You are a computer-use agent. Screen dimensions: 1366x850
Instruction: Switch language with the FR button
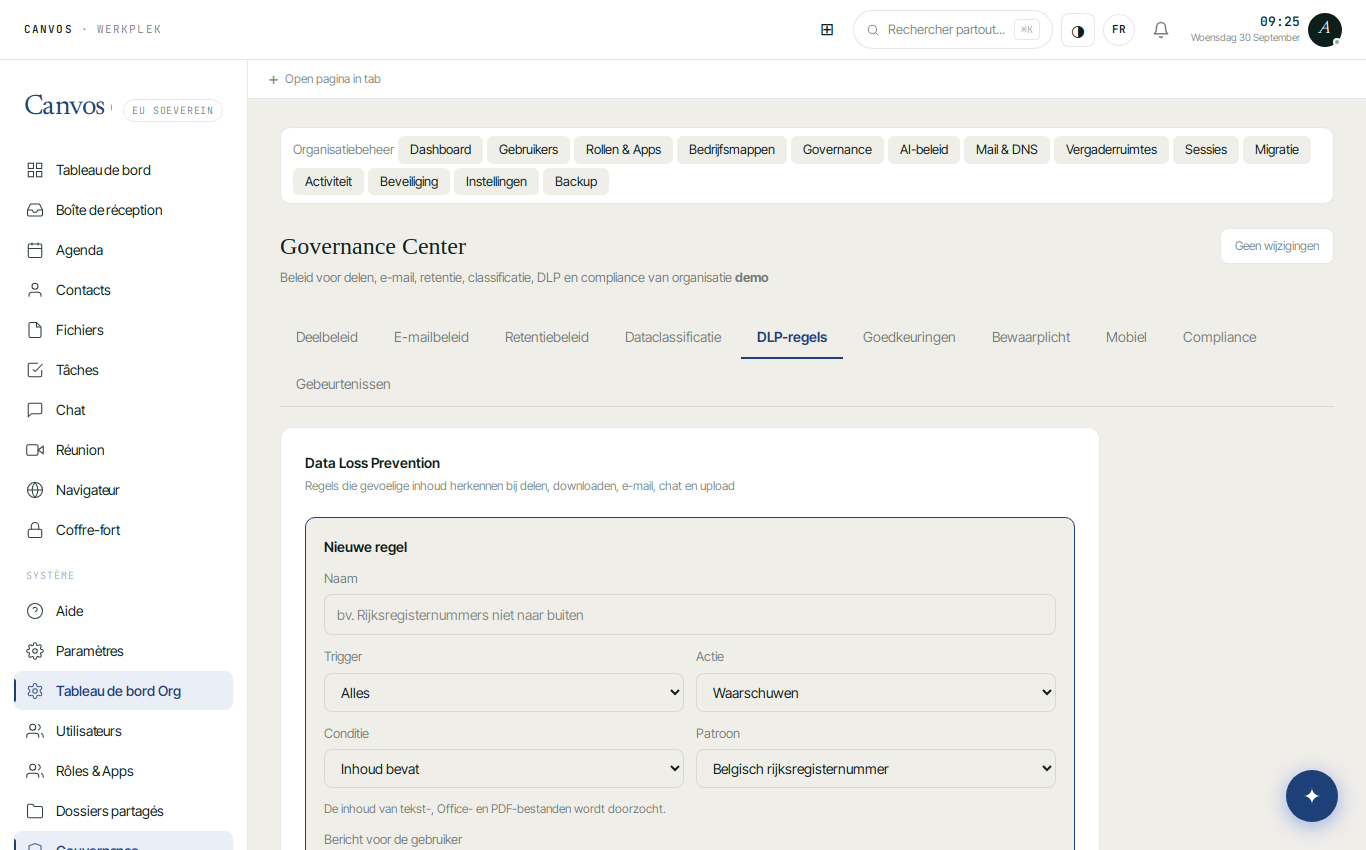[x=1119, y=30]
